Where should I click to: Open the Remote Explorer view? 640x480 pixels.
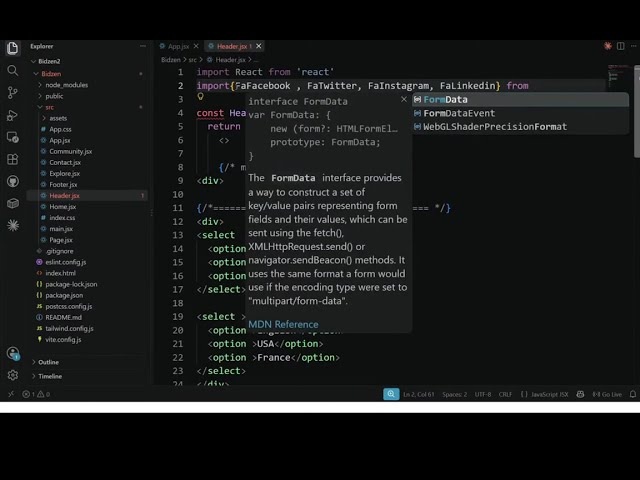(13, 137)
